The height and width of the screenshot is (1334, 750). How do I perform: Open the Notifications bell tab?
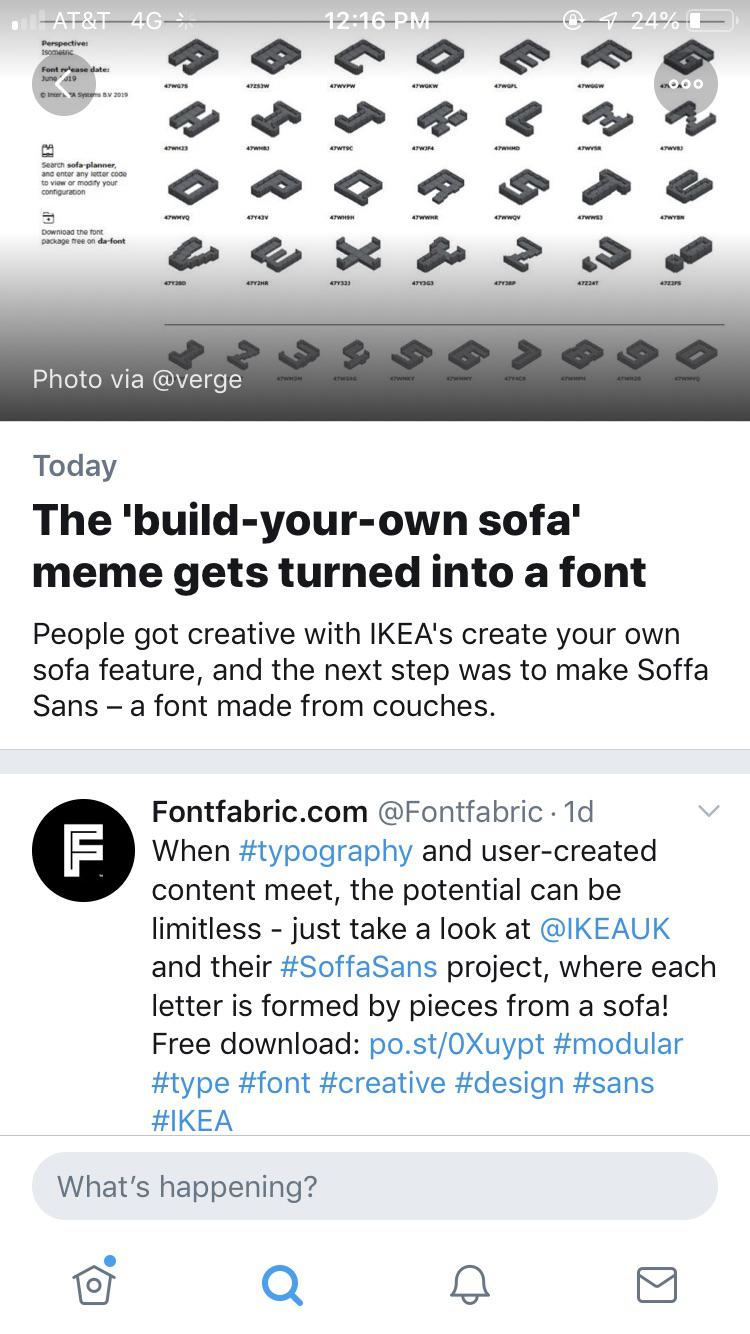point(469,1284)
